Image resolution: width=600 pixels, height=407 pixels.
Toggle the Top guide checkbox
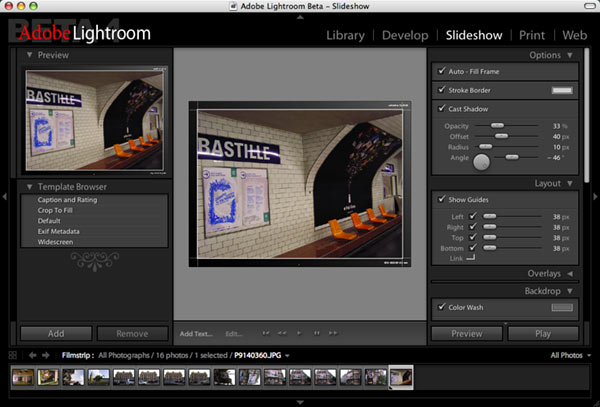[x=473, y=237]
